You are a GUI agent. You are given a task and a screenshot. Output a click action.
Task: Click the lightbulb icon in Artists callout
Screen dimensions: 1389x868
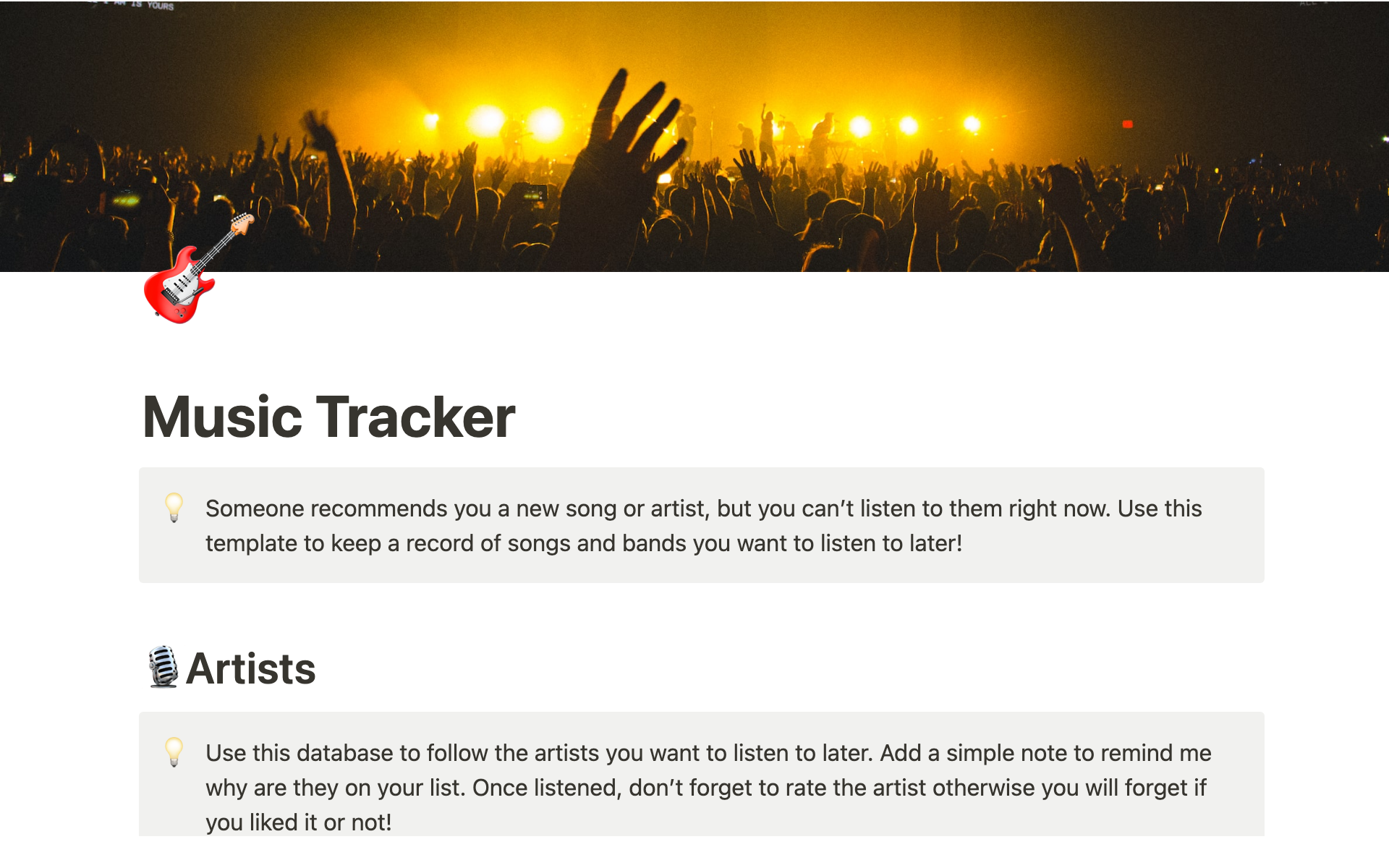coord(174,752)
